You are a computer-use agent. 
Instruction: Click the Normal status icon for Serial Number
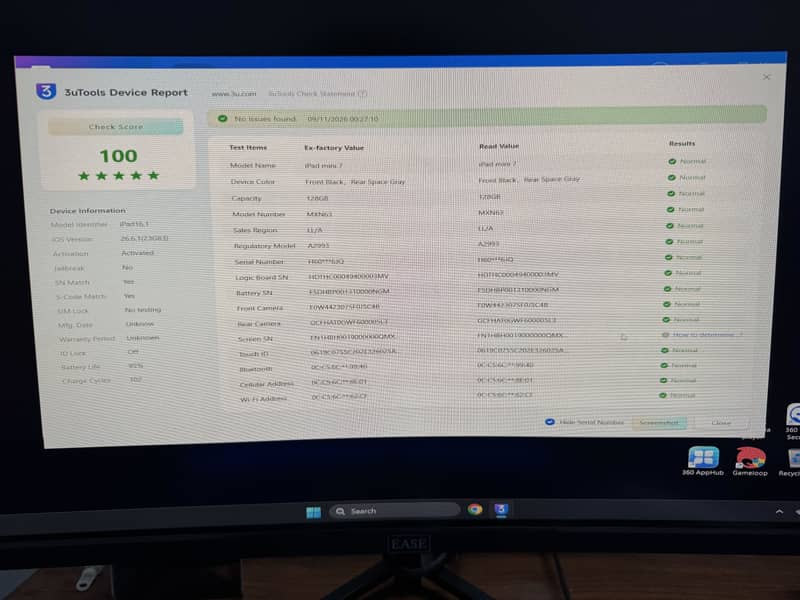click(x=669, y=257)
